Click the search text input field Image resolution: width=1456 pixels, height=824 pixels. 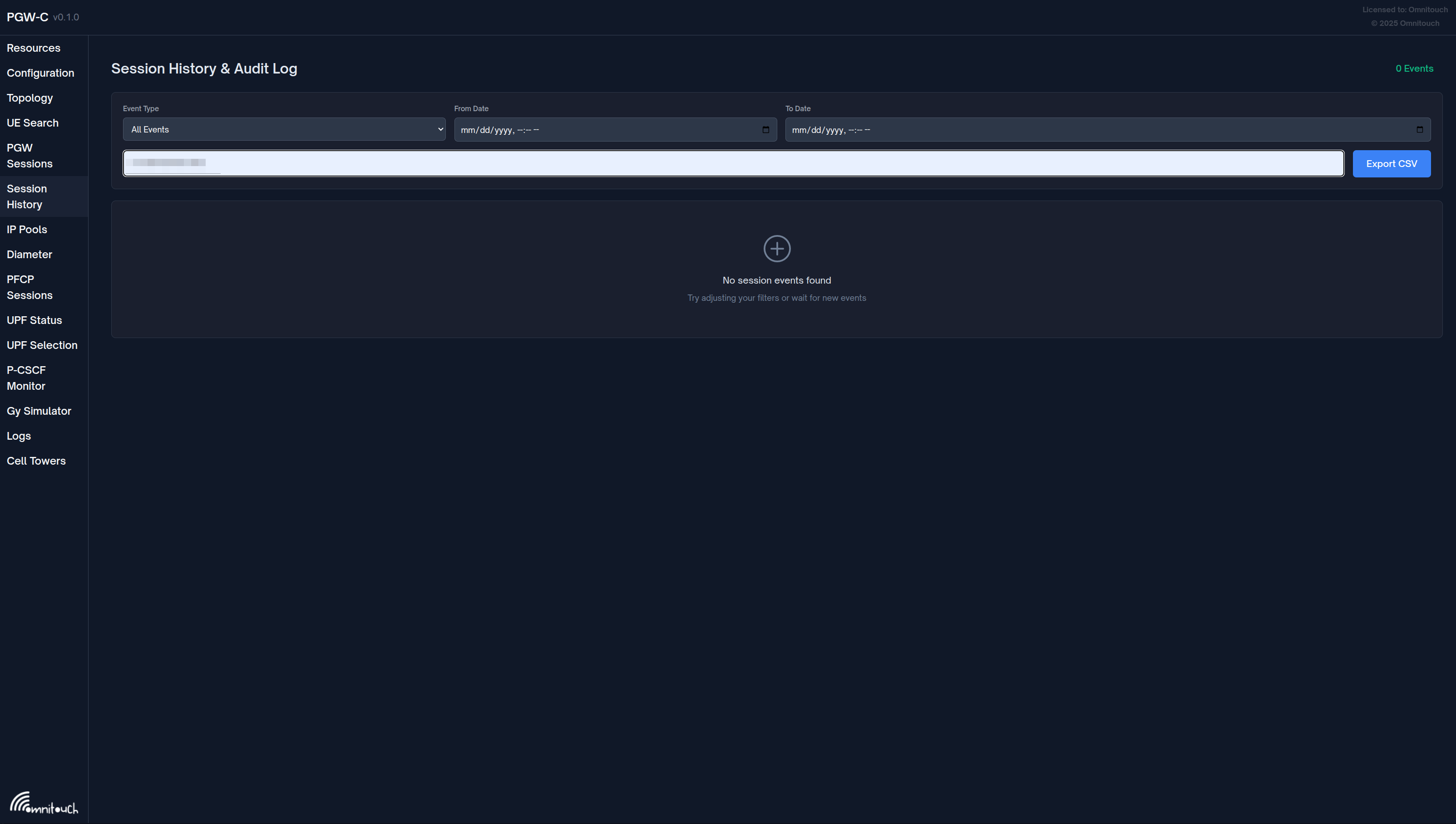coord(733,163)
